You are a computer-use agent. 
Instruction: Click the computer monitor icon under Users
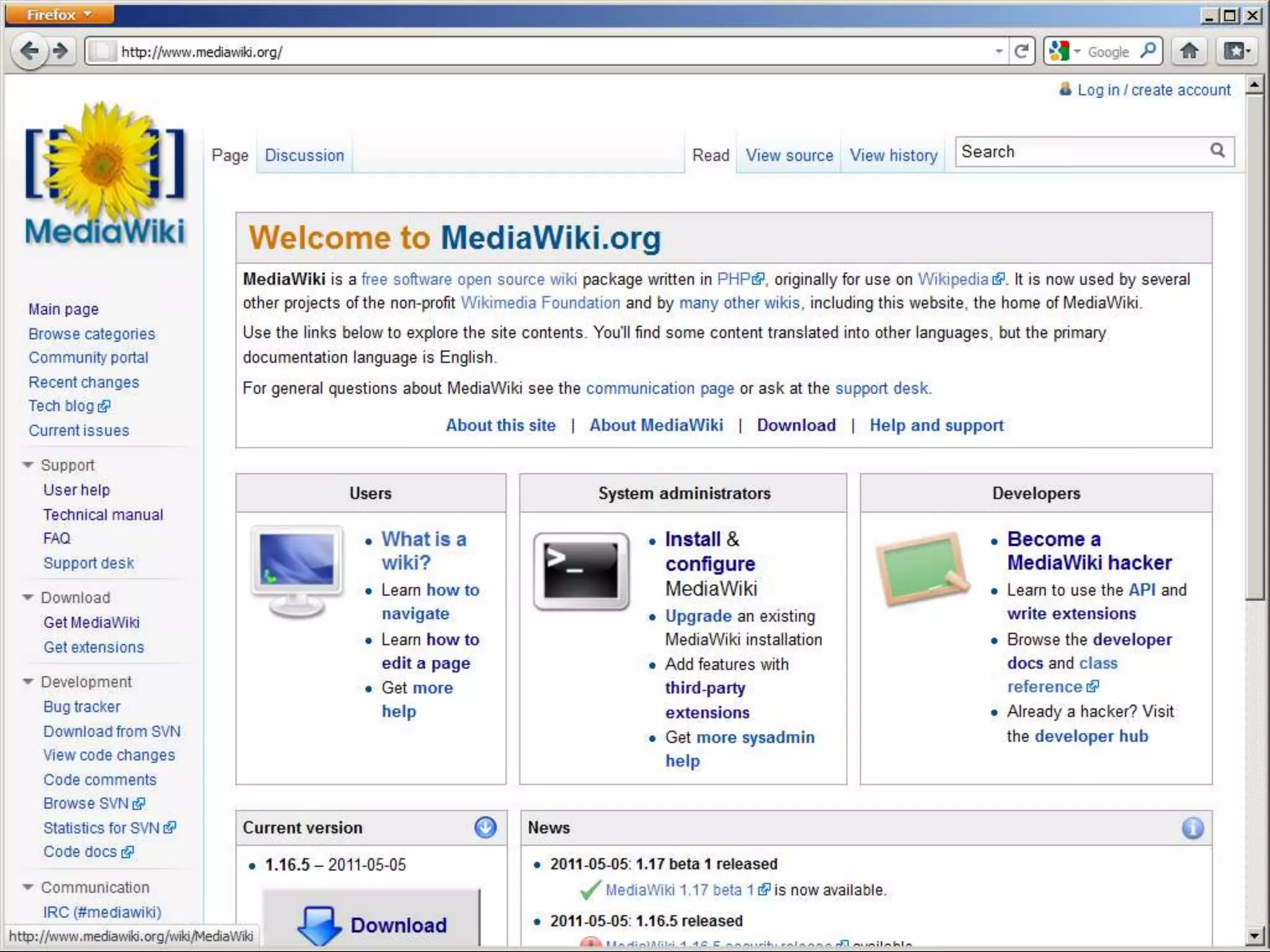[296, 571]
